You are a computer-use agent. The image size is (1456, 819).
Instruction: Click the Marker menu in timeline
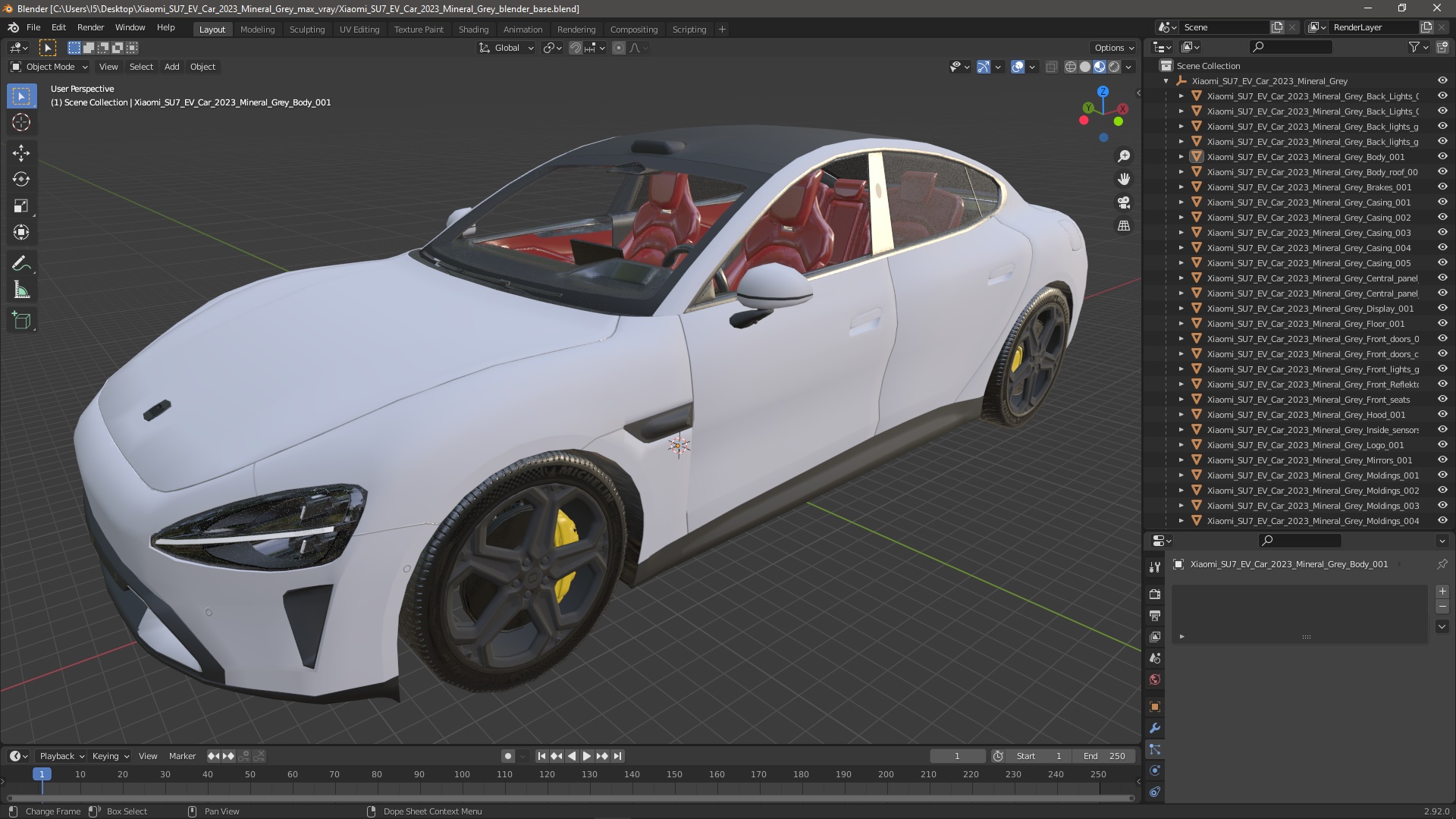click(182, 756)
